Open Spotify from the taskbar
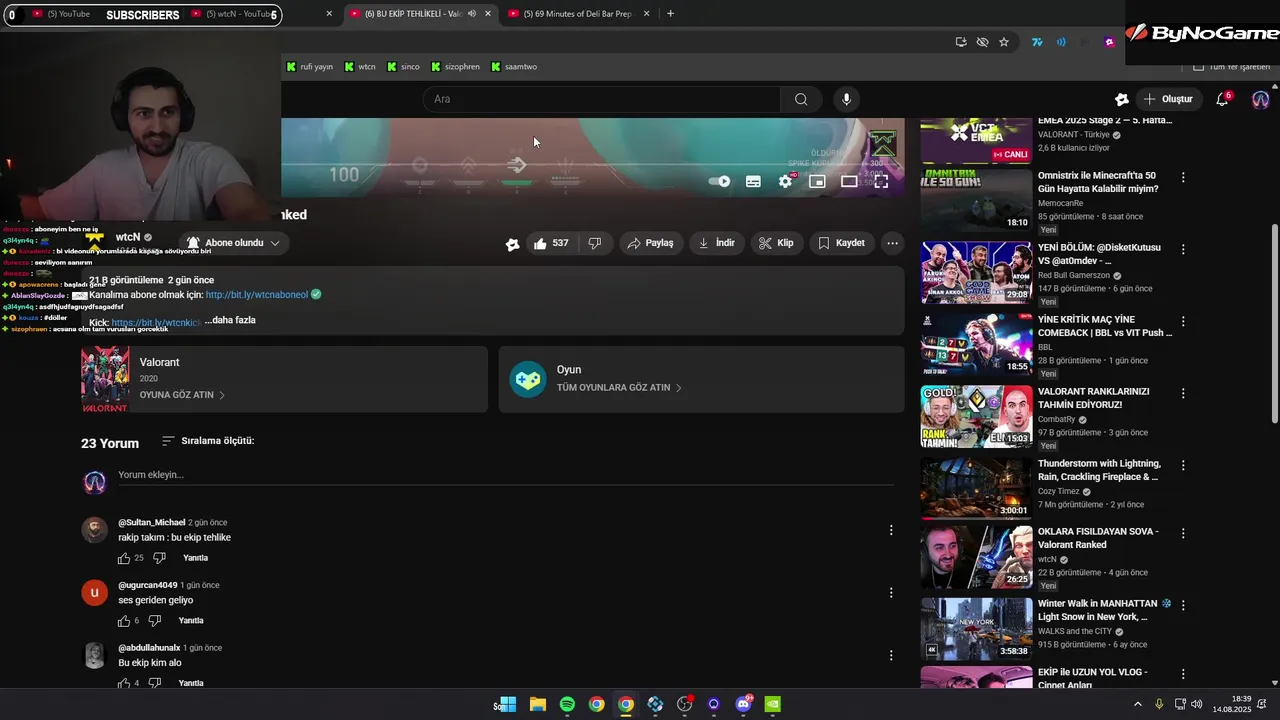The image size is (1280, 720). tap(567, 704)
